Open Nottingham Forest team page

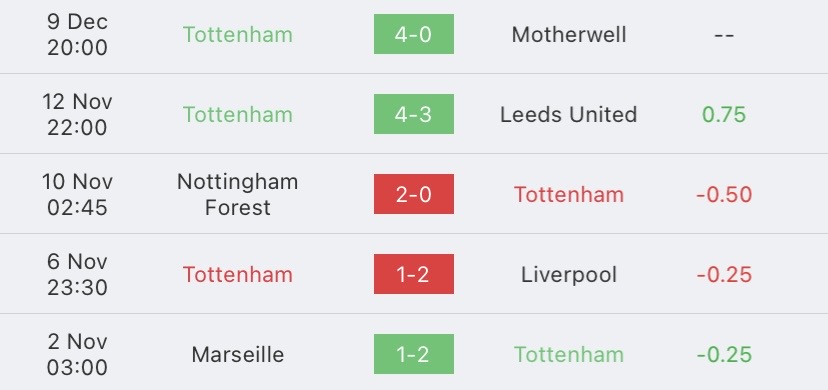pos(238,194)
